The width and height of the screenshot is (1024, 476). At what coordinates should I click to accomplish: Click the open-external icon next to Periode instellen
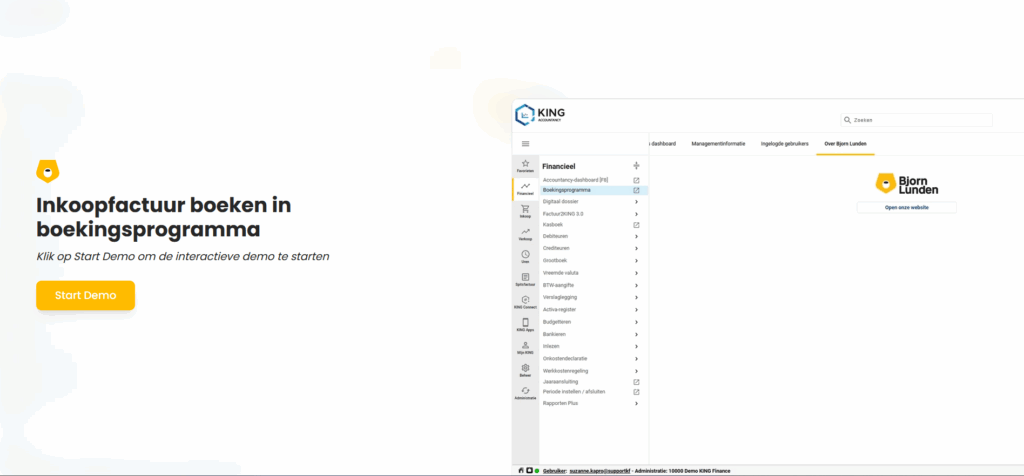coord(636,392)
